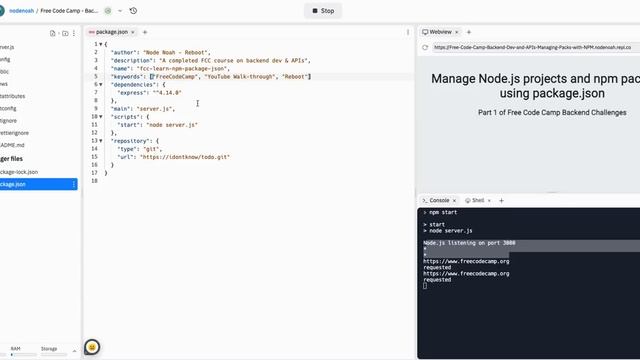Close the Webview tab
640x360 pixels.
(457, 32)
